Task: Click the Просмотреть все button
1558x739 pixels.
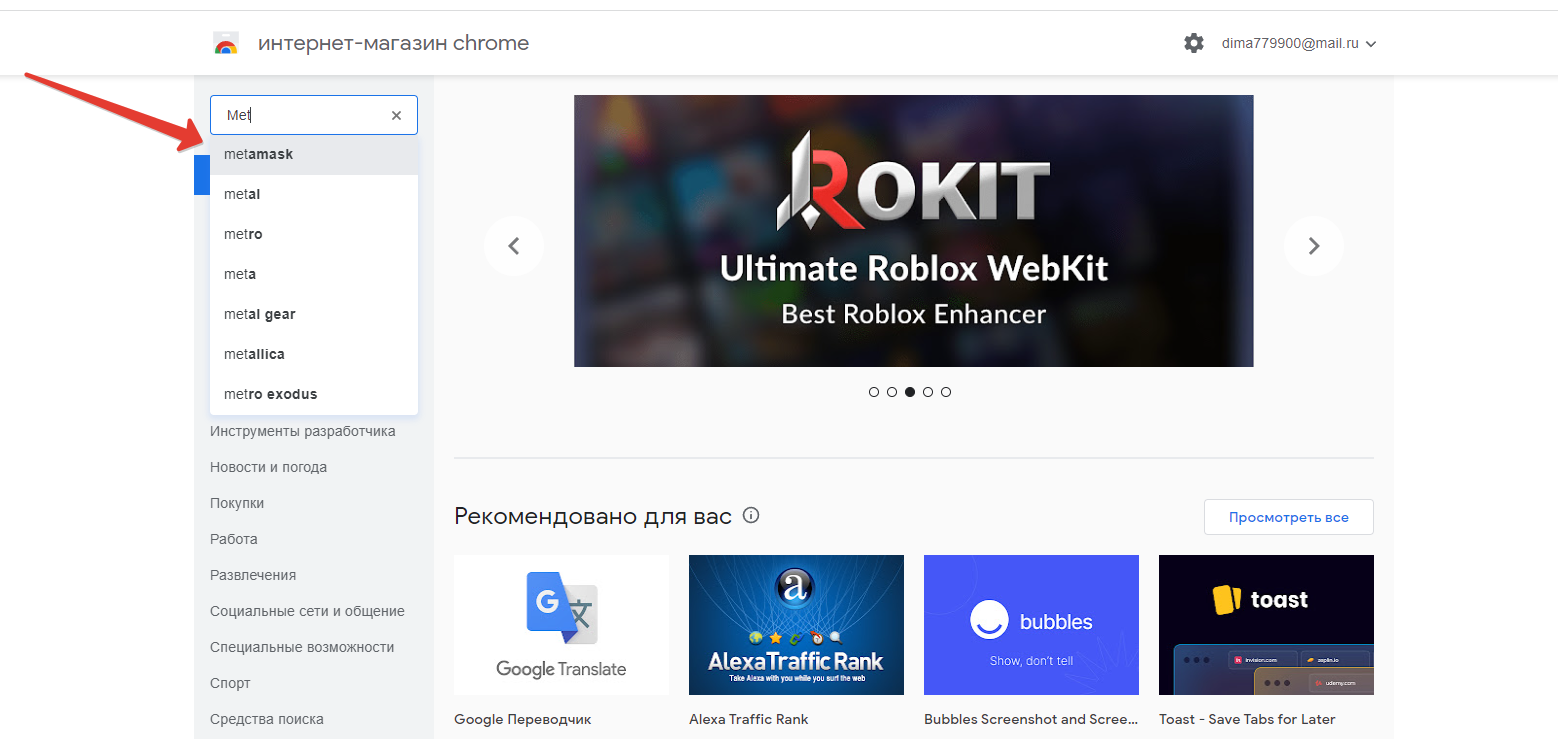Action: click(1288, 517)
